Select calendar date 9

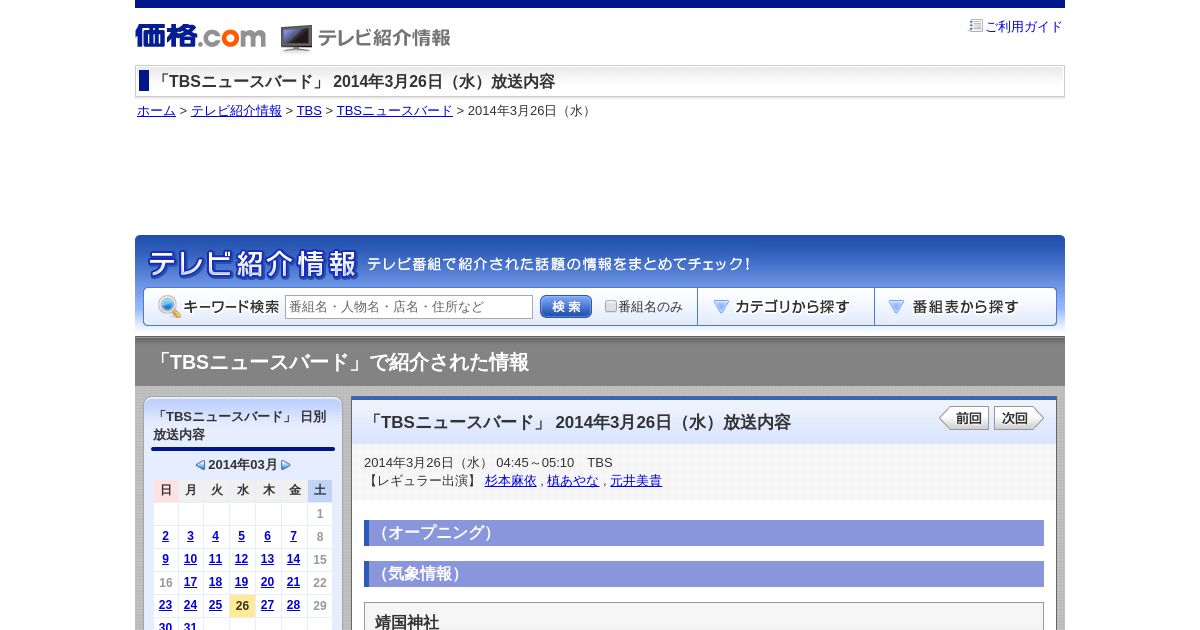coord(166,559)
